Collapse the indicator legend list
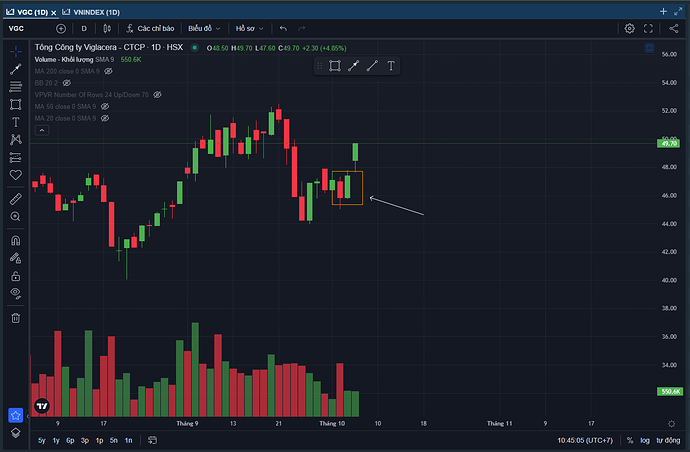Viewport: 690px width, 452px height. pyautogui.click(x=41, y=129)
